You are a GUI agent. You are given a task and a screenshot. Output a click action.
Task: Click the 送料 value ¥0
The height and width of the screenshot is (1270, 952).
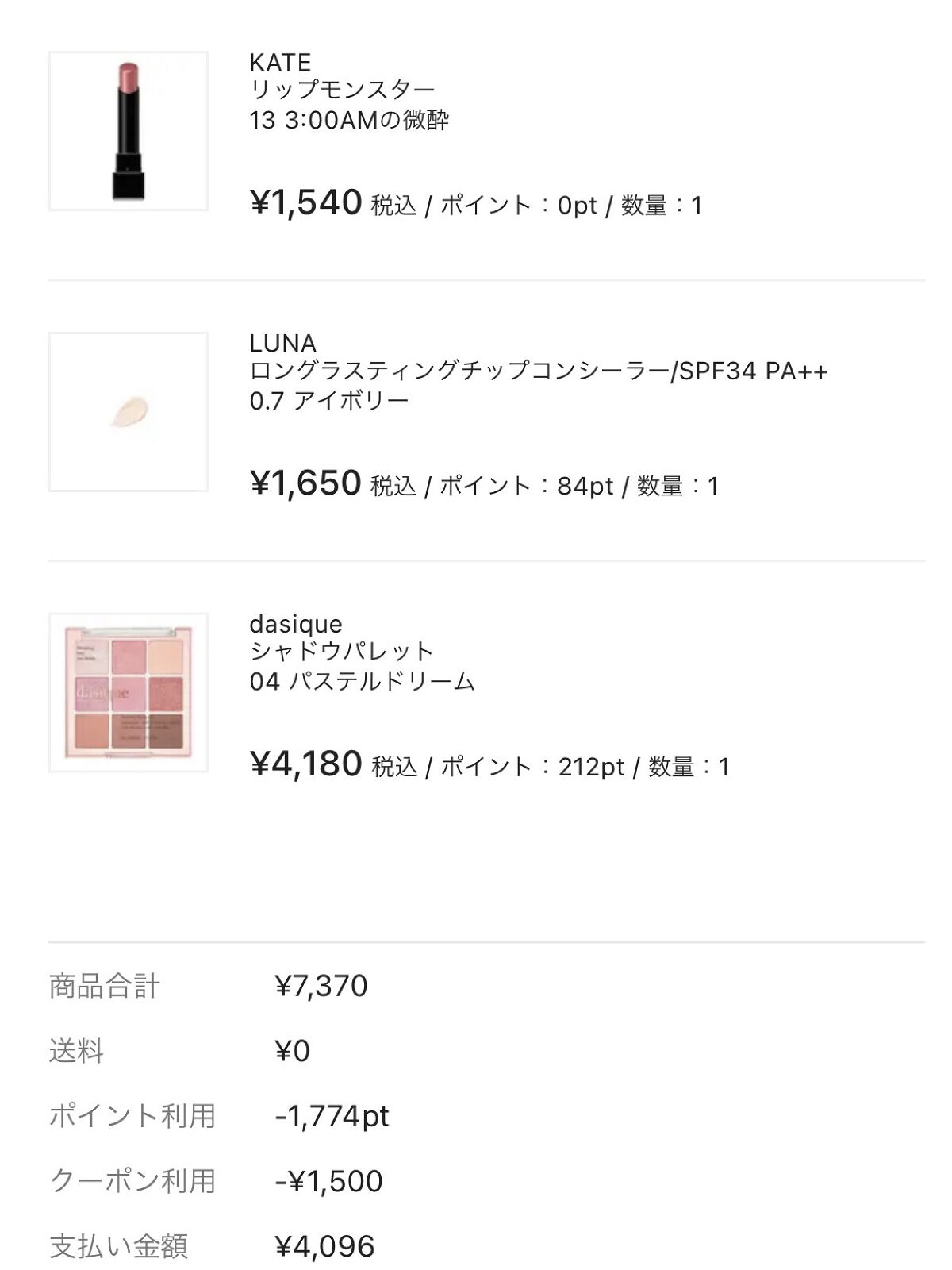pos(292,1052)
